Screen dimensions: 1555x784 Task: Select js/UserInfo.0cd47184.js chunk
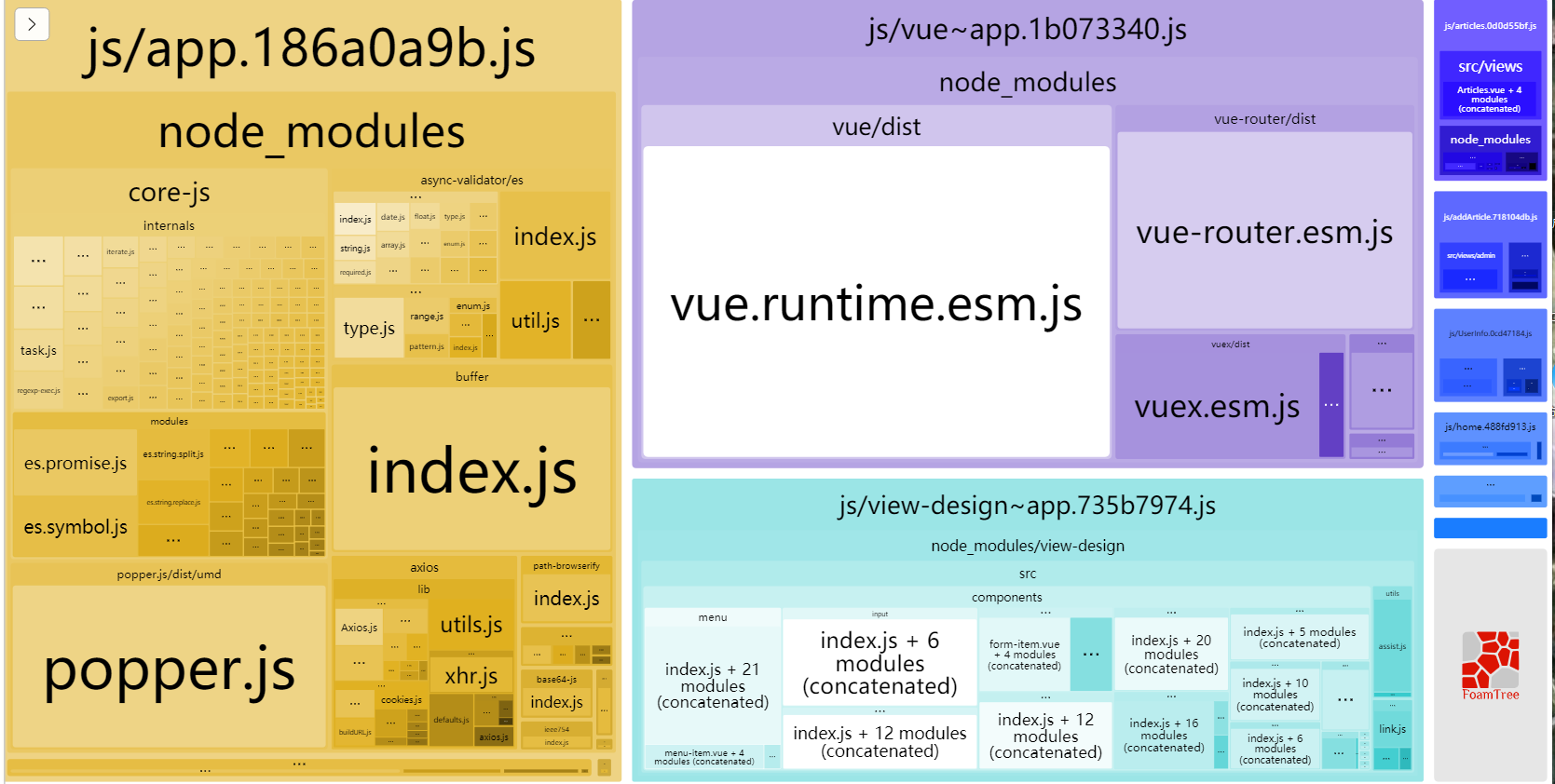(x=1490, y=333)
